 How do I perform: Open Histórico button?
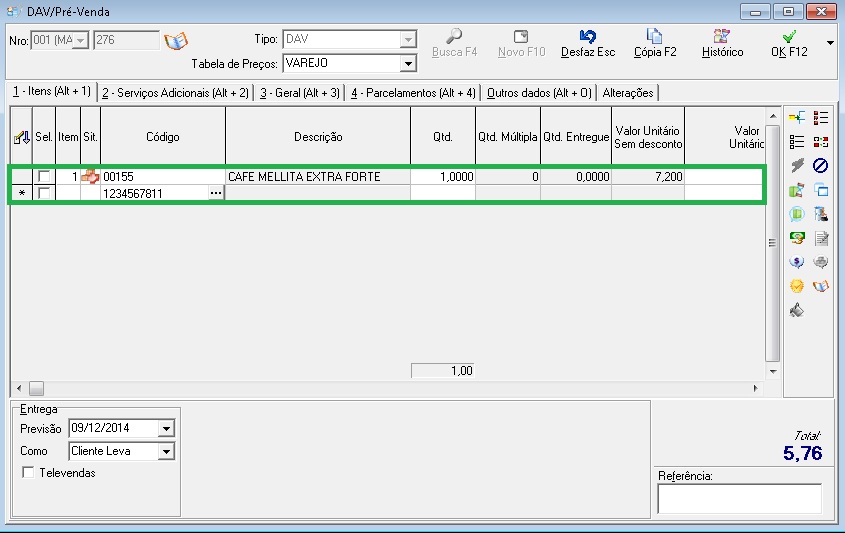pos(722,44)
